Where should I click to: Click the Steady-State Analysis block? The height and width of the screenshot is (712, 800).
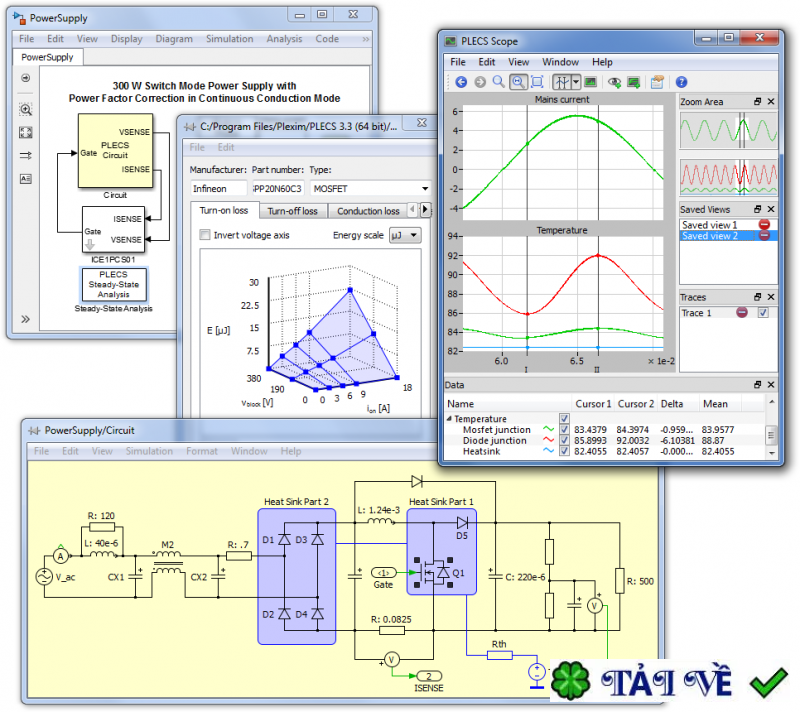113,284
